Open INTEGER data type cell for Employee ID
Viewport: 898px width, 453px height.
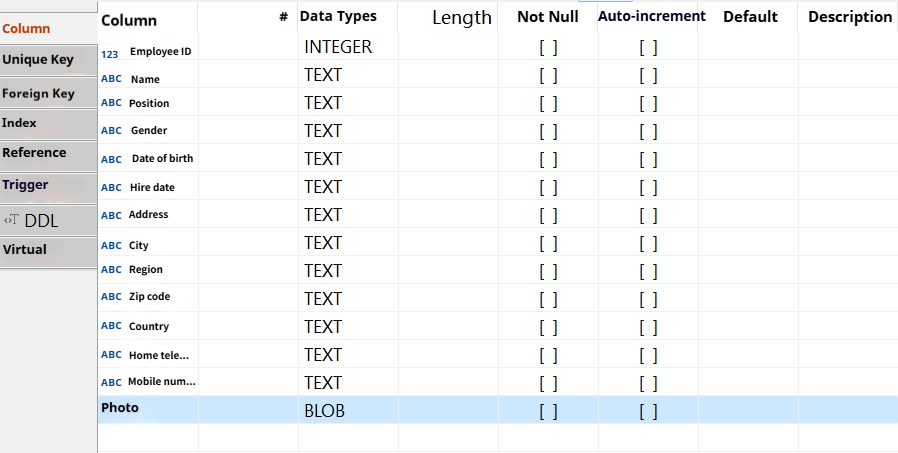click(338, 47)
